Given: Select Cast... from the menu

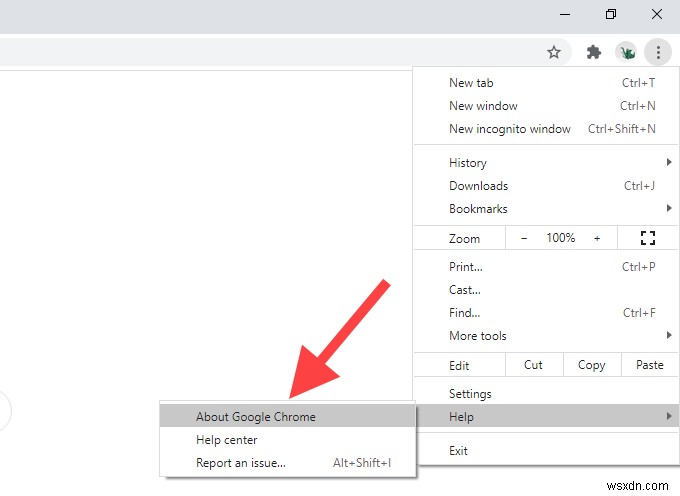Looking at the screenshot, I should click(x=546, y=290).
